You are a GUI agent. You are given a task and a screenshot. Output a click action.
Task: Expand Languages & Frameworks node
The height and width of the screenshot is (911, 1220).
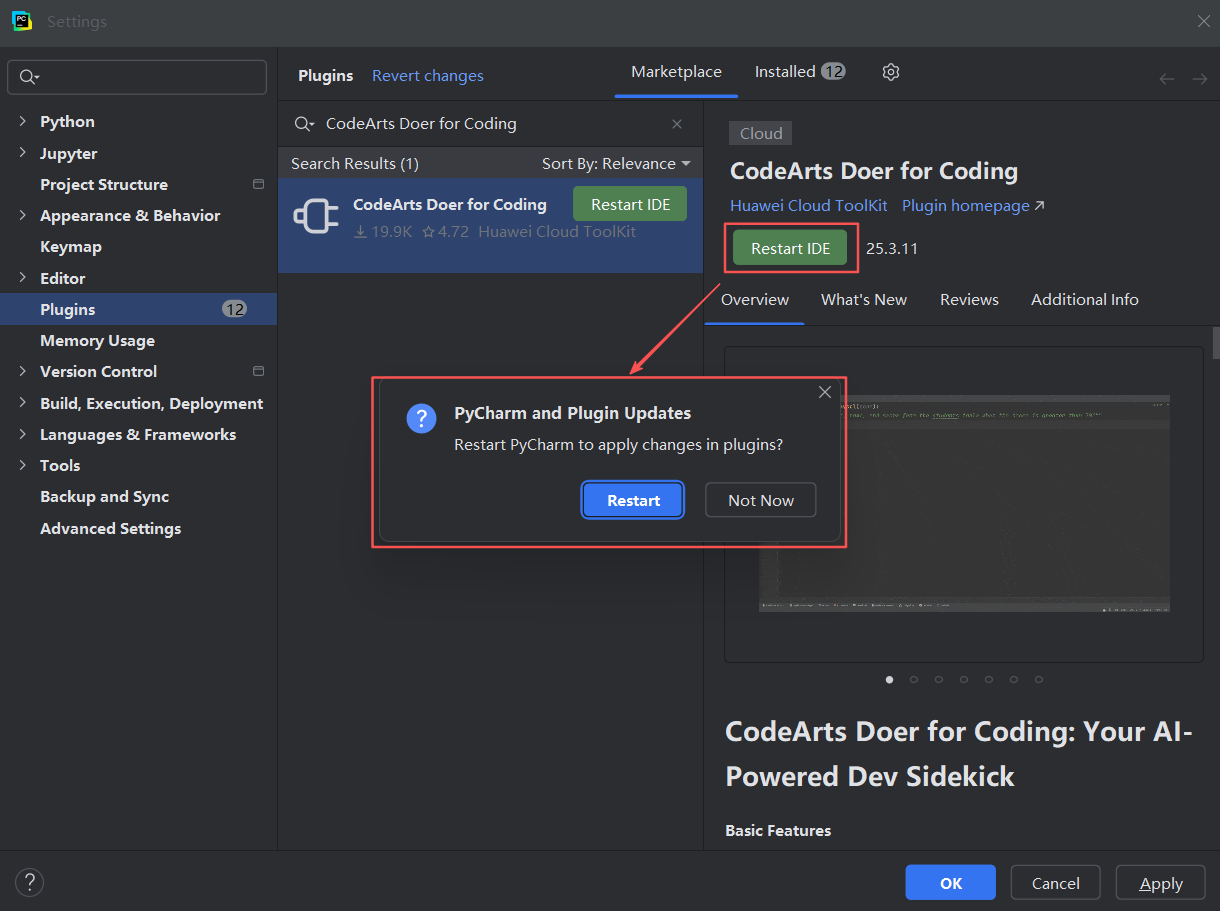pos(23,434)
